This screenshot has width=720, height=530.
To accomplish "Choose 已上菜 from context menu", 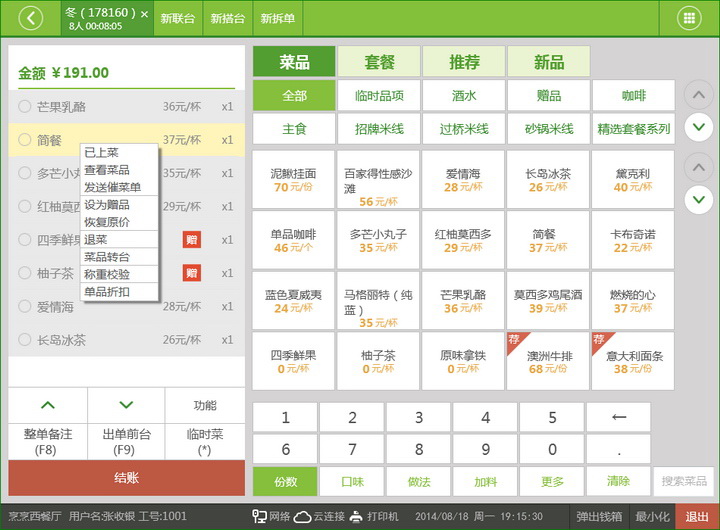I will [x=119, y=152].
